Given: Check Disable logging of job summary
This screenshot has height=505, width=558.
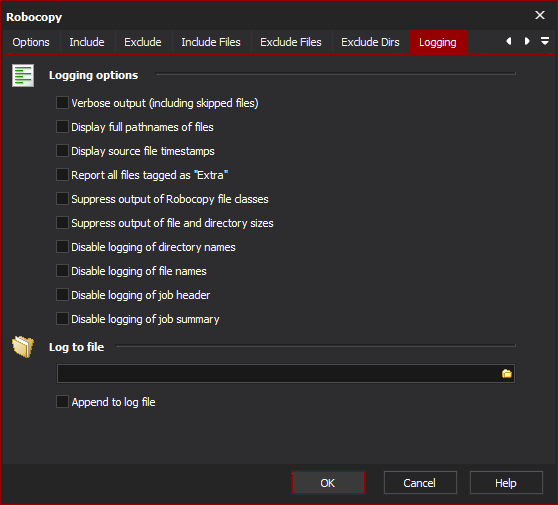Looking at the screenshot, I should pyautogui.click(x=62, y=319).
